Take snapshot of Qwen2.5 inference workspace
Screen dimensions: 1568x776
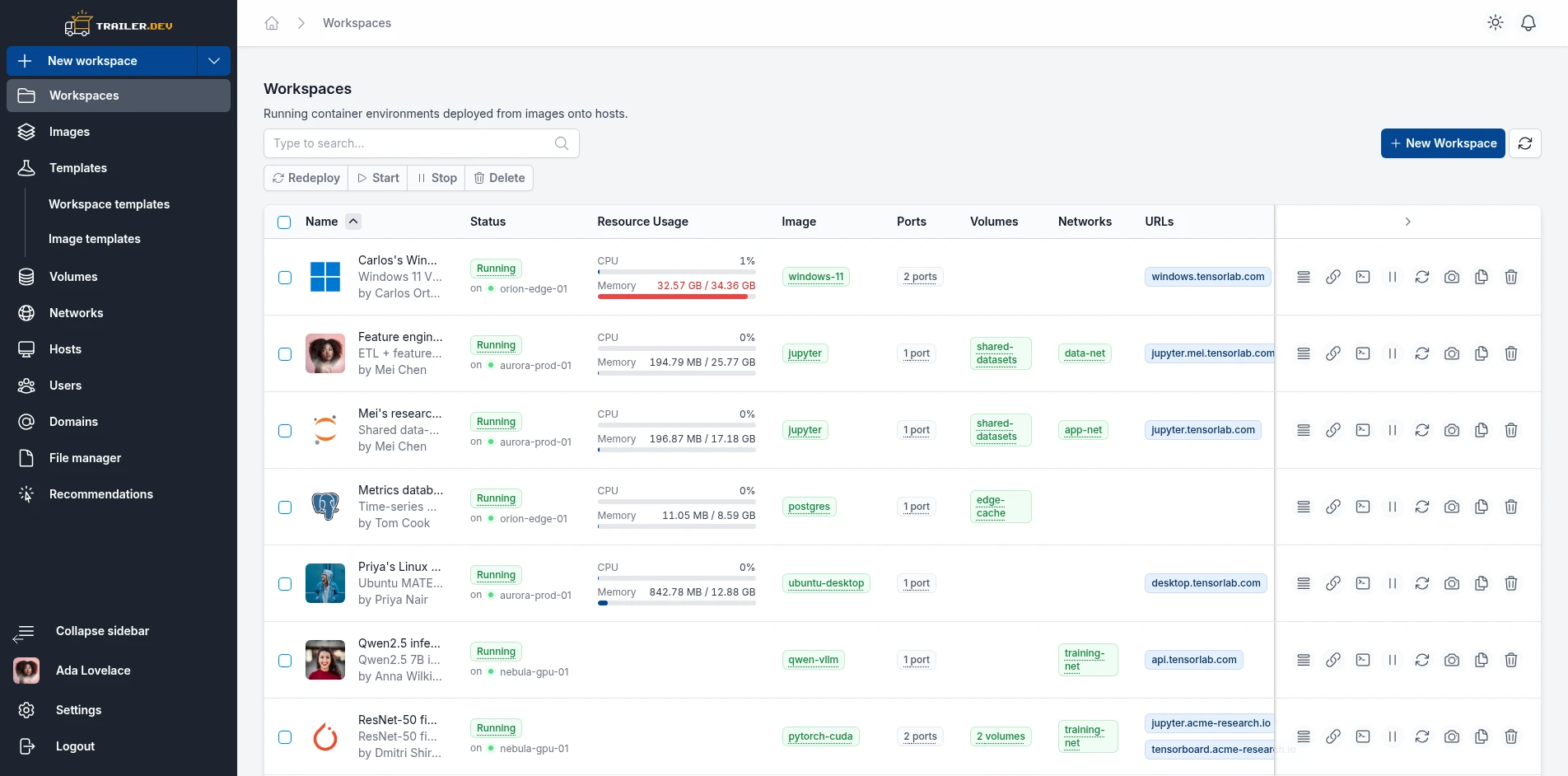pos(1452,660)
